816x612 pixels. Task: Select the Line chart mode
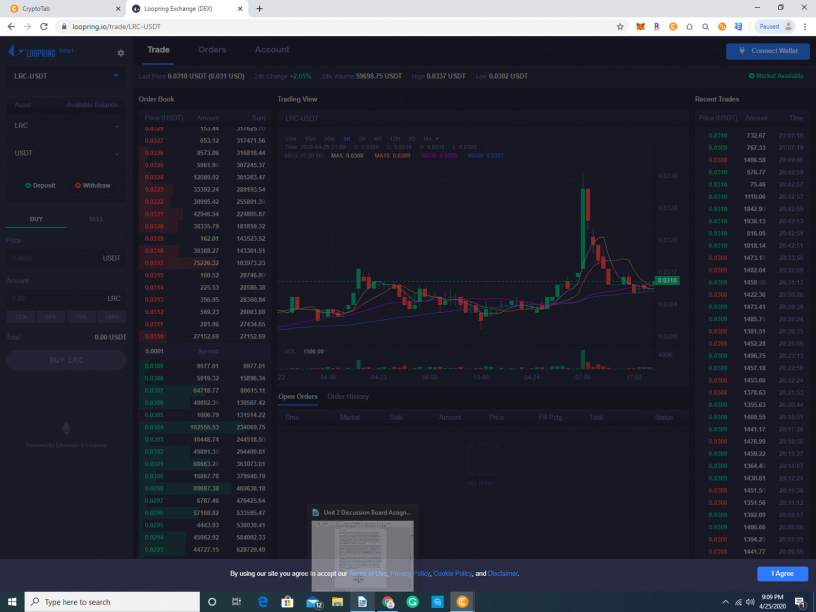tap(291, 139)
